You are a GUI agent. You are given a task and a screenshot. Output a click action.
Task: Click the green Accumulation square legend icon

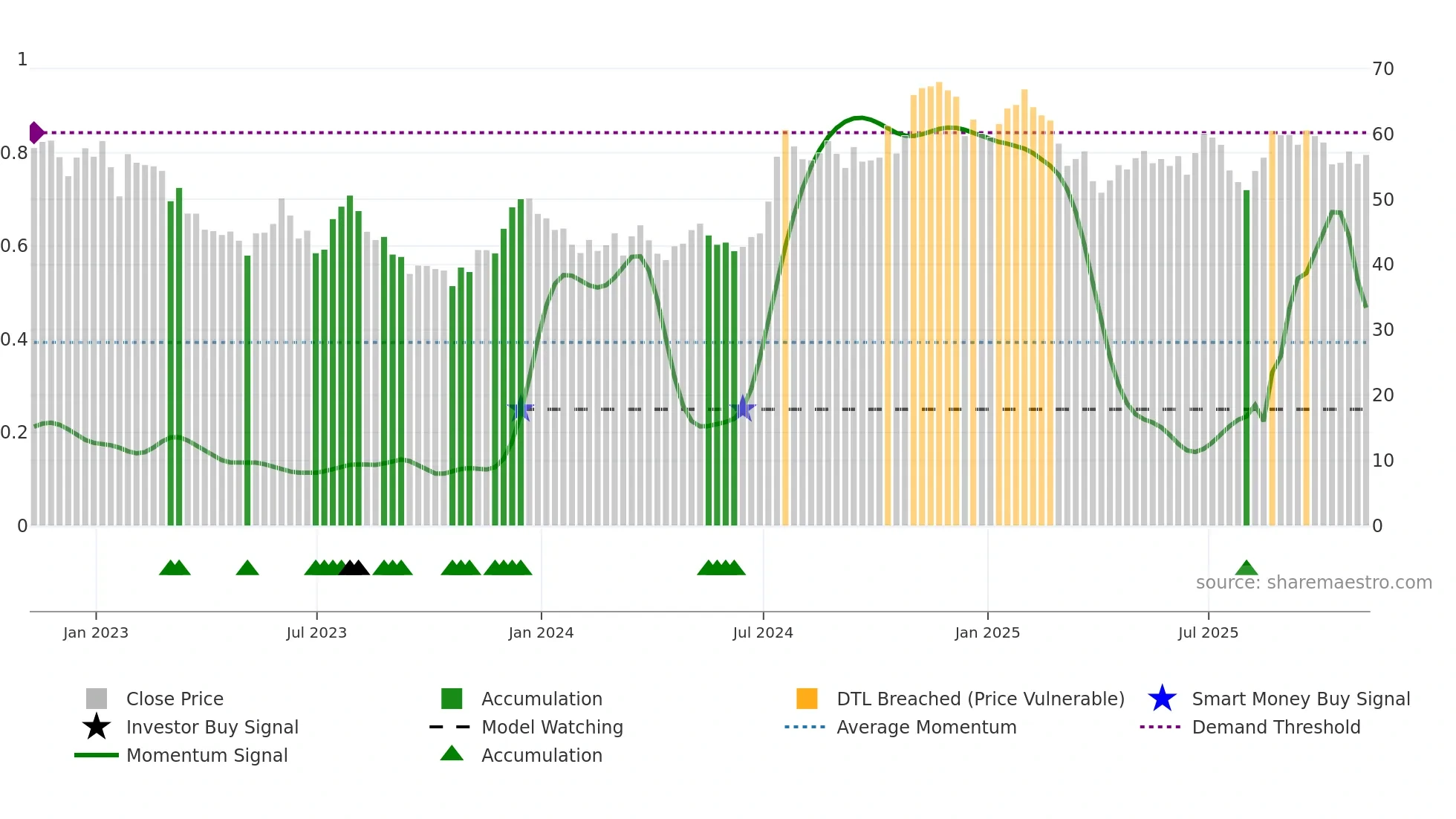point(452,699)
